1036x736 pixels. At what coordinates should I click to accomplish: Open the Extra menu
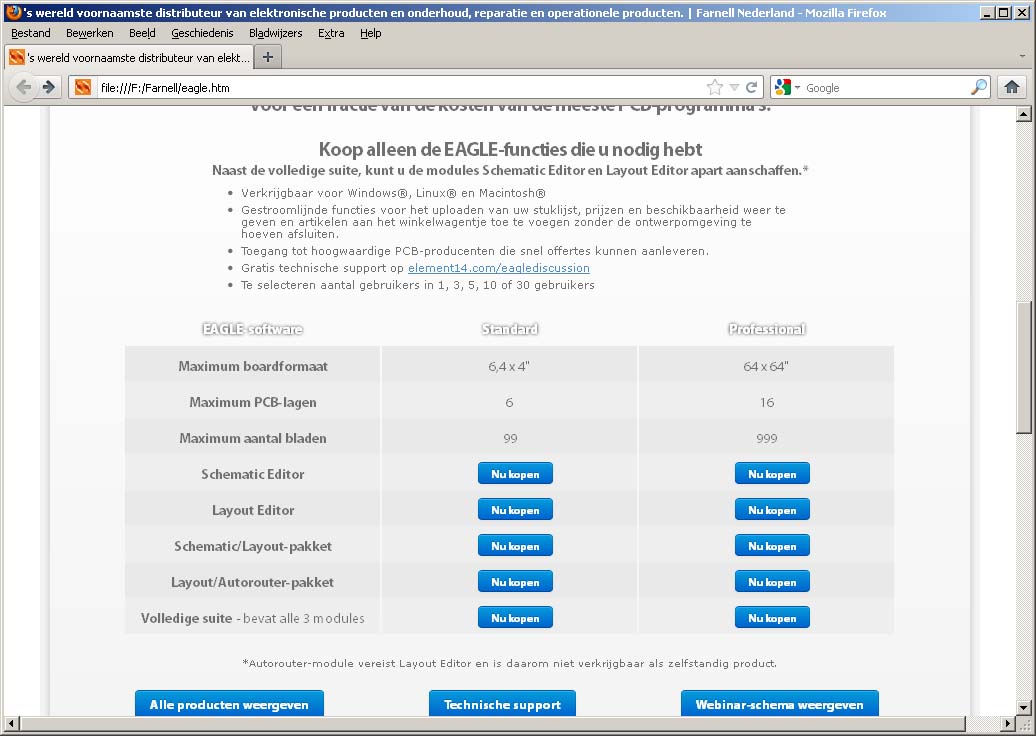[331, 33]
